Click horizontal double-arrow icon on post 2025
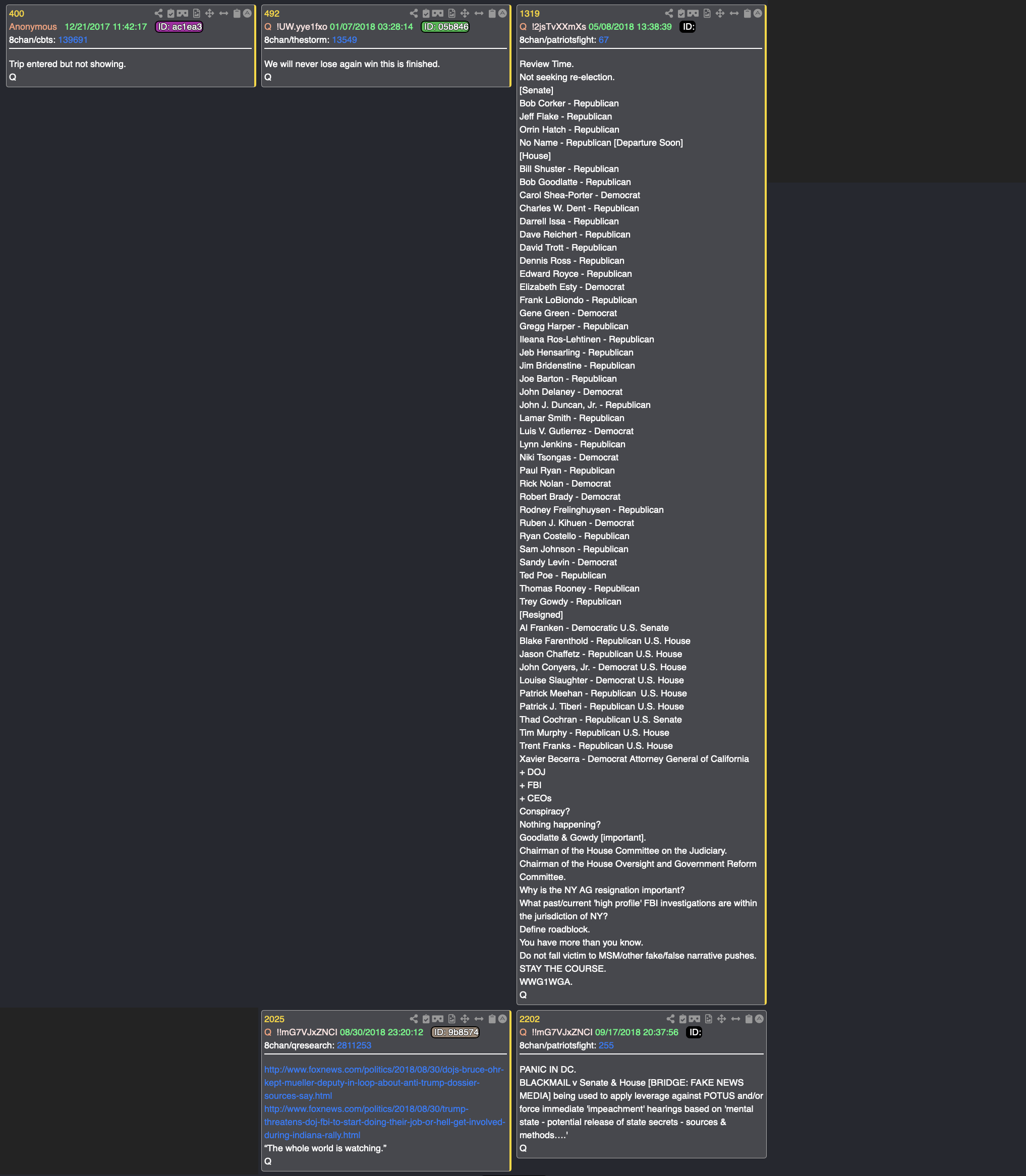Image resolution: width=1026 pixels, height=1176 pixels. [479, 1019]
